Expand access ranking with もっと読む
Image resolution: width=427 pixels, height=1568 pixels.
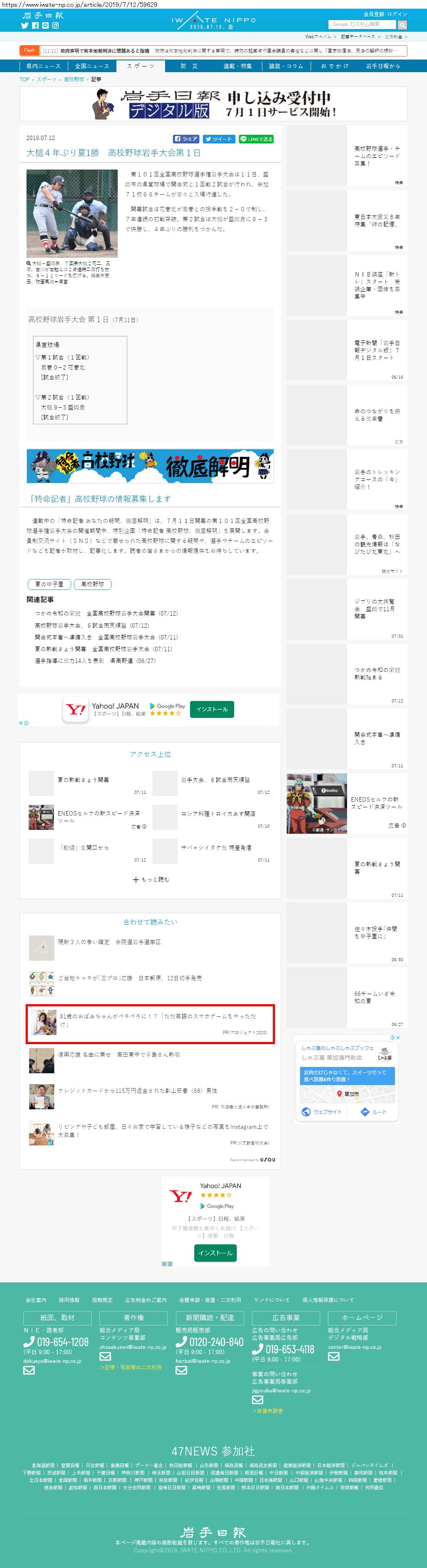click(151, 879)
